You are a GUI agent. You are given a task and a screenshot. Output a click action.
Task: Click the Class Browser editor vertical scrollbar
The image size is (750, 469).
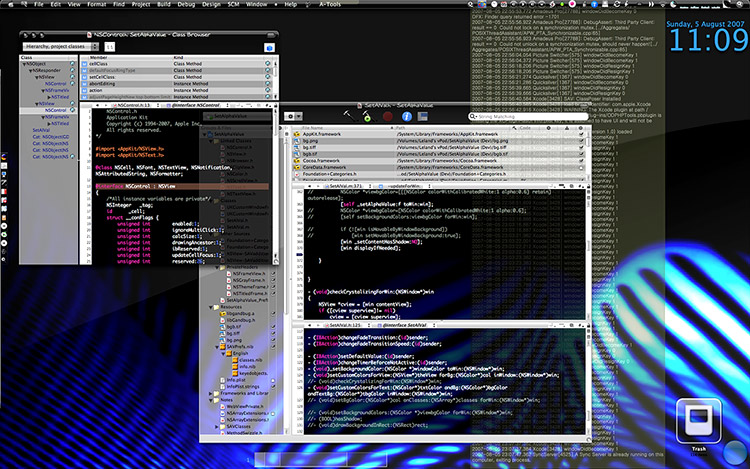276,186
